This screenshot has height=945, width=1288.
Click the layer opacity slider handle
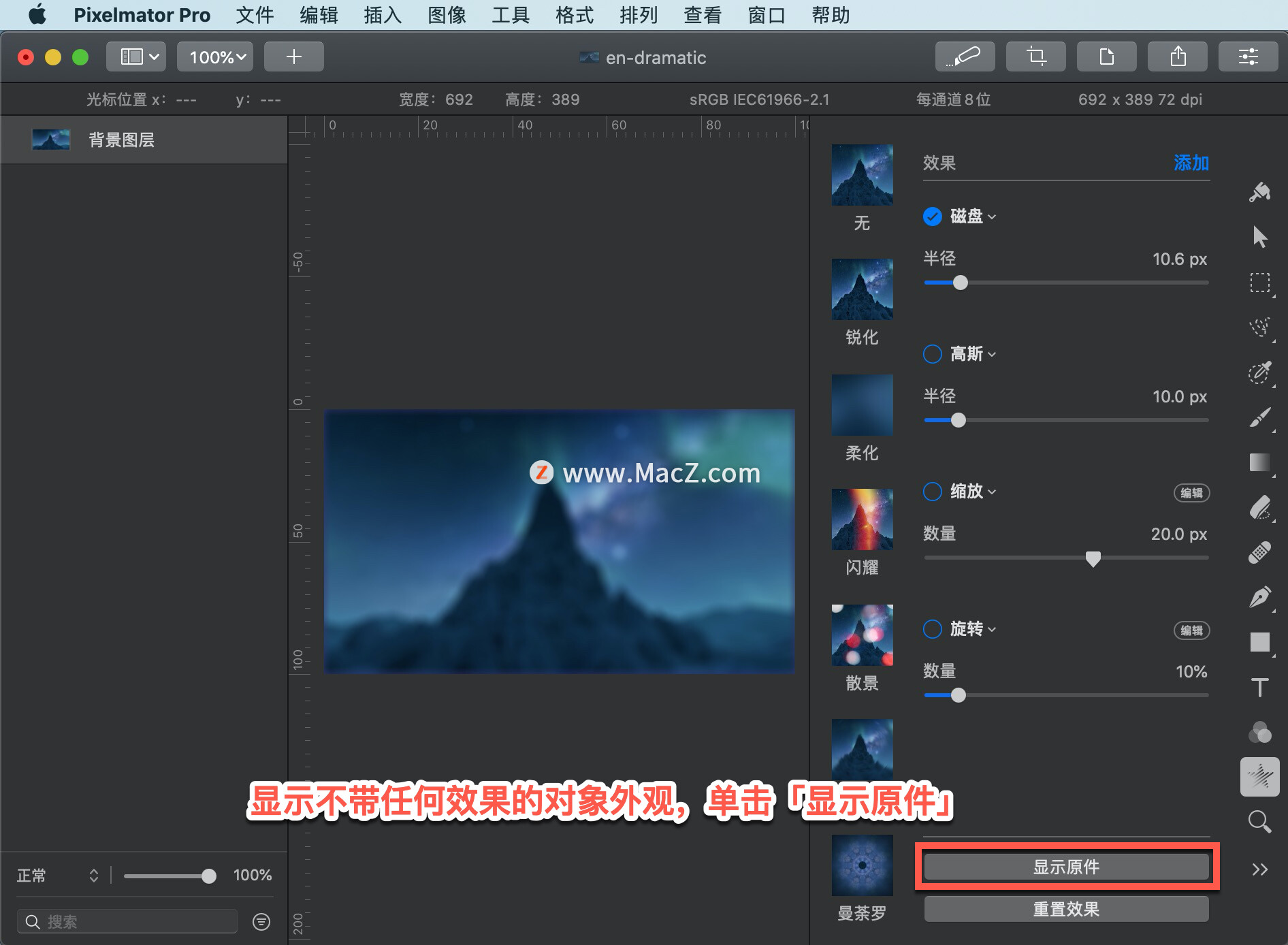(209, 876)
